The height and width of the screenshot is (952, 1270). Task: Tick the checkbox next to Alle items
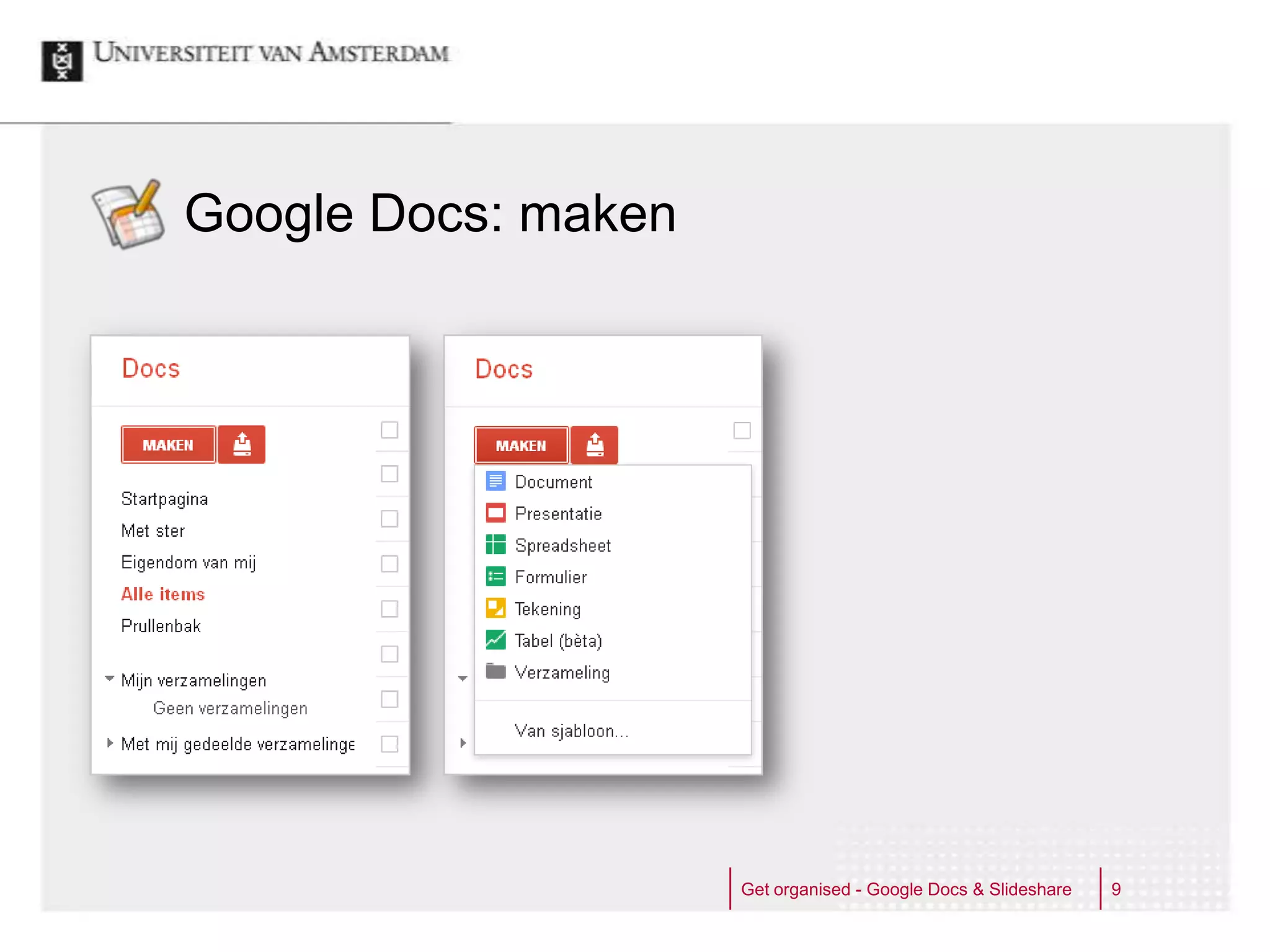tap(389, 609)
